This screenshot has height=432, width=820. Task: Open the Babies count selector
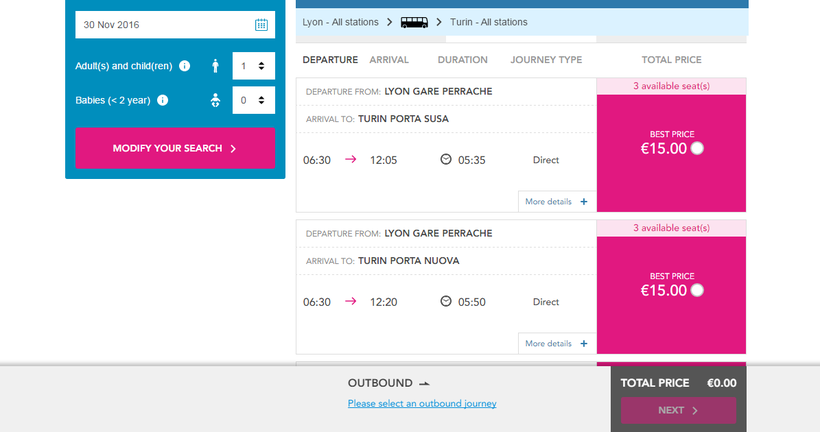point(254,100)
